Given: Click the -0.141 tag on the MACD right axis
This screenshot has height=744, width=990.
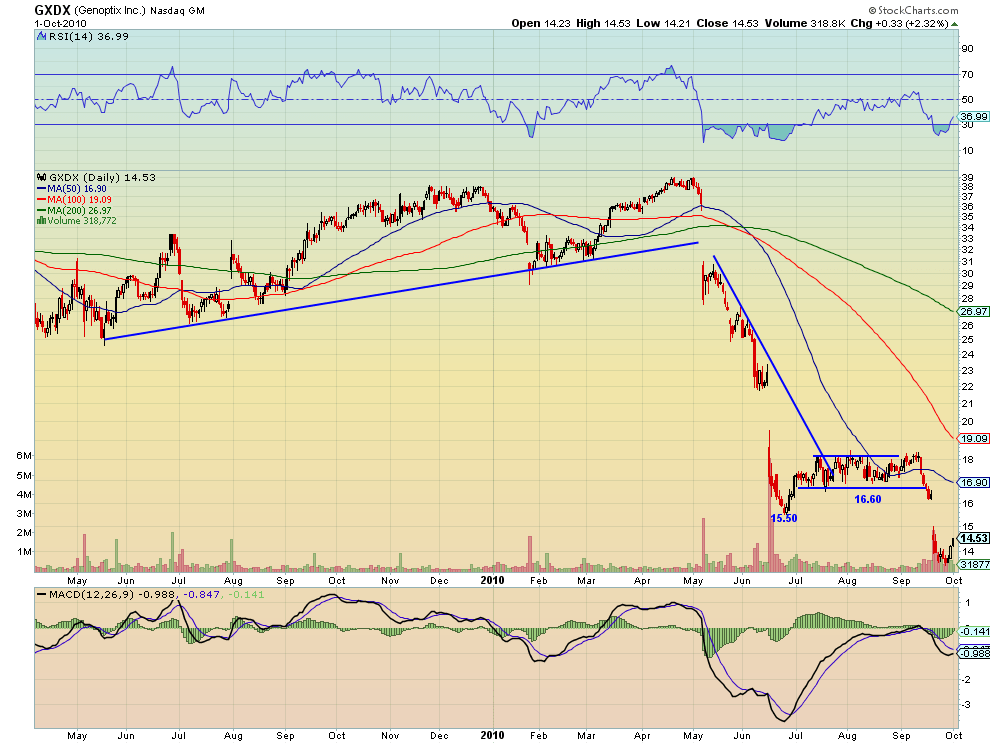Looking at the screenshot, I should pyautogui.click(x=974, y=632).
